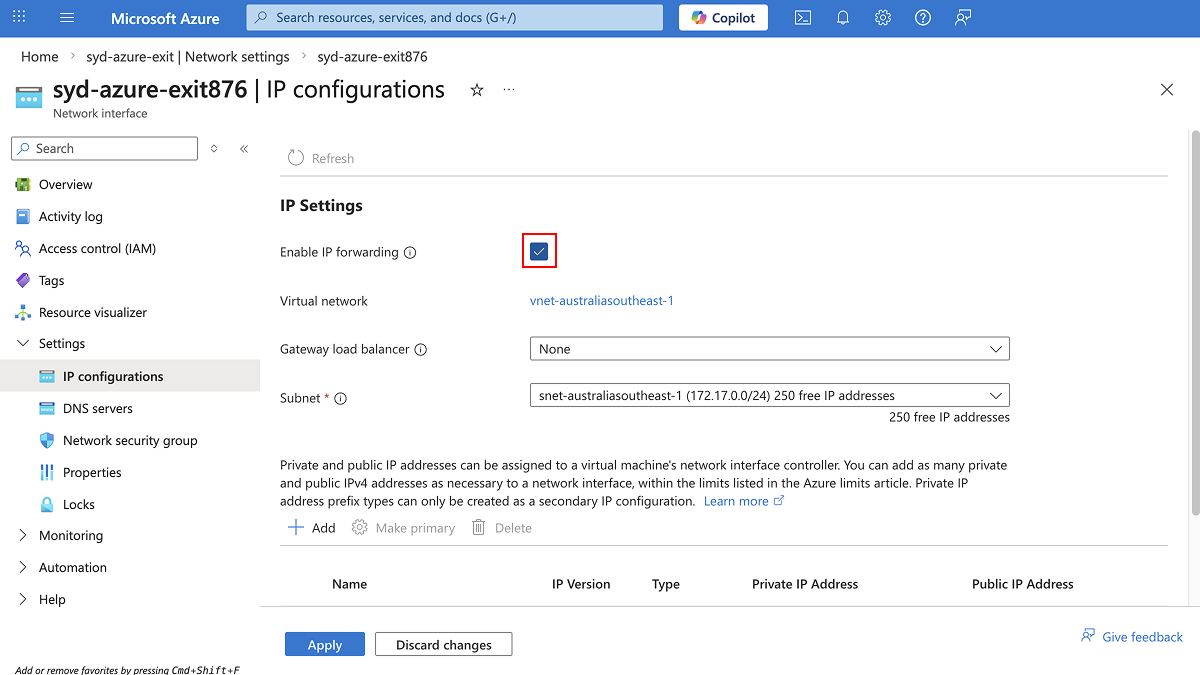Viewport: 1200px width, 675px height.
Task: Click the resource search bar
Action: (x=454, y=17)
